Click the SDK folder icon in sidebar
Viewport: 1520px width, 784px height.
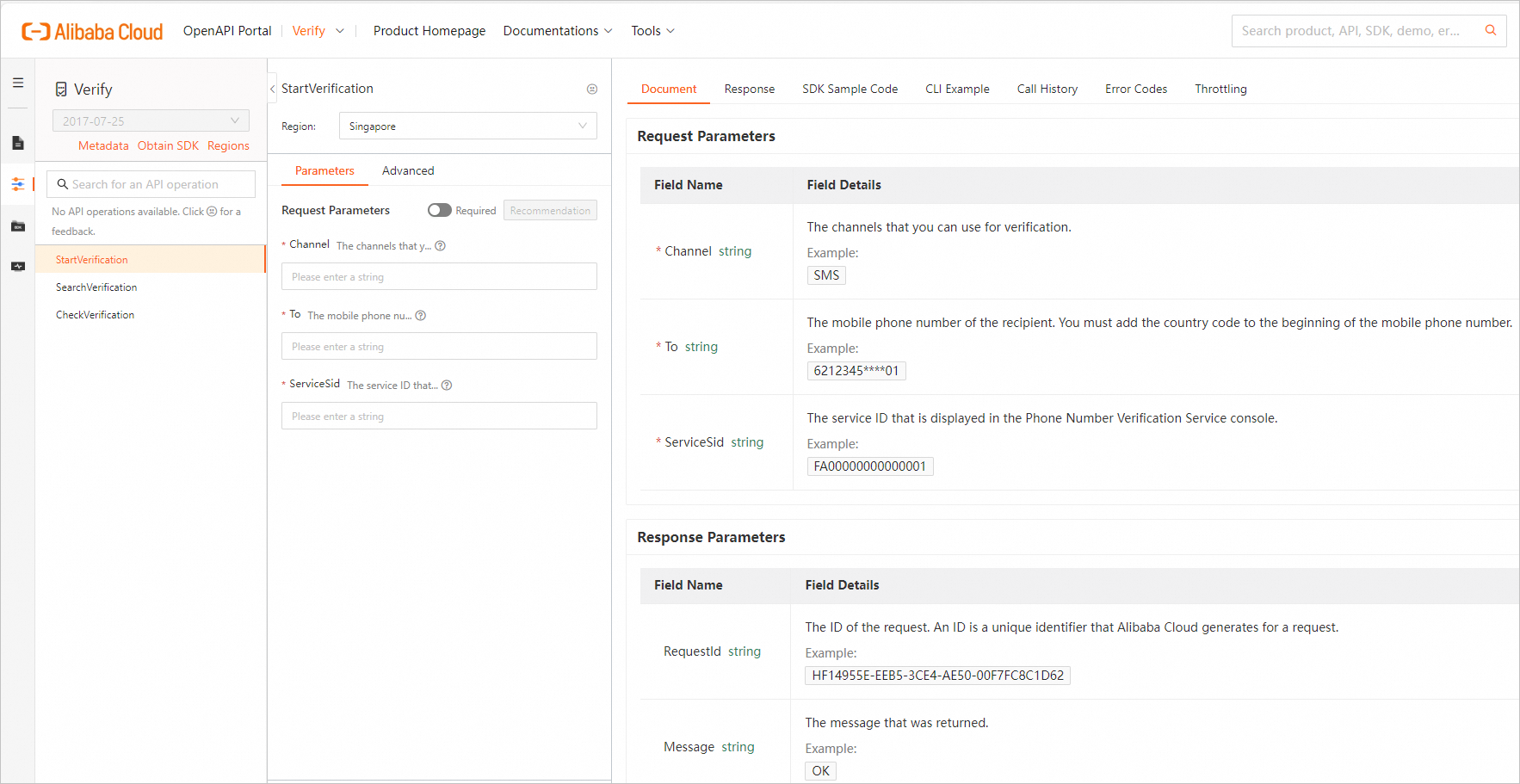pyautogui.click(x=18, y=226)
